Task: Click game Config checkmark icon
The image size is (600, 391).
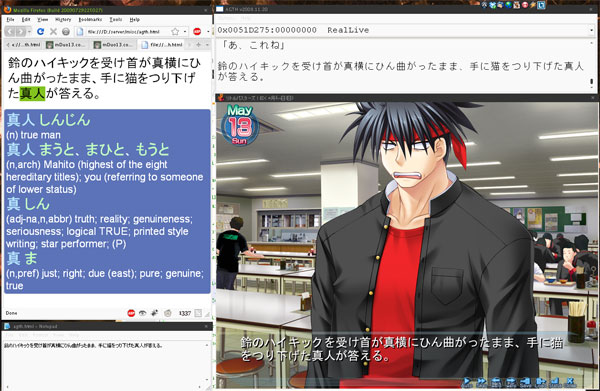Action: [x=555, y=382]
